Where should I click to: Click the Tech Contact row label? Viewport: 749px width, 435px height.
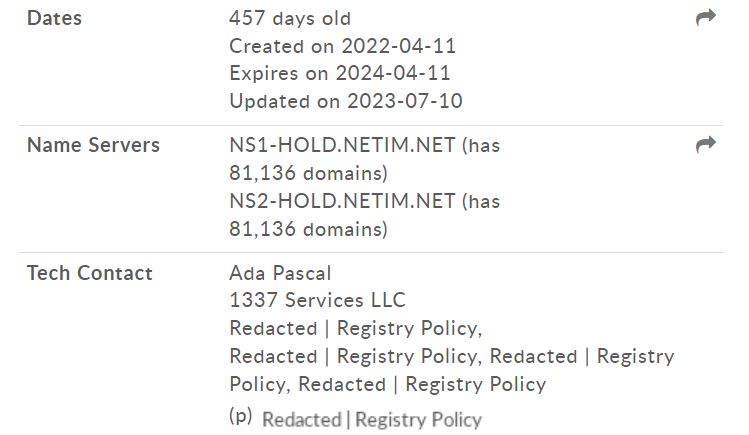click(x=90, y=273)
